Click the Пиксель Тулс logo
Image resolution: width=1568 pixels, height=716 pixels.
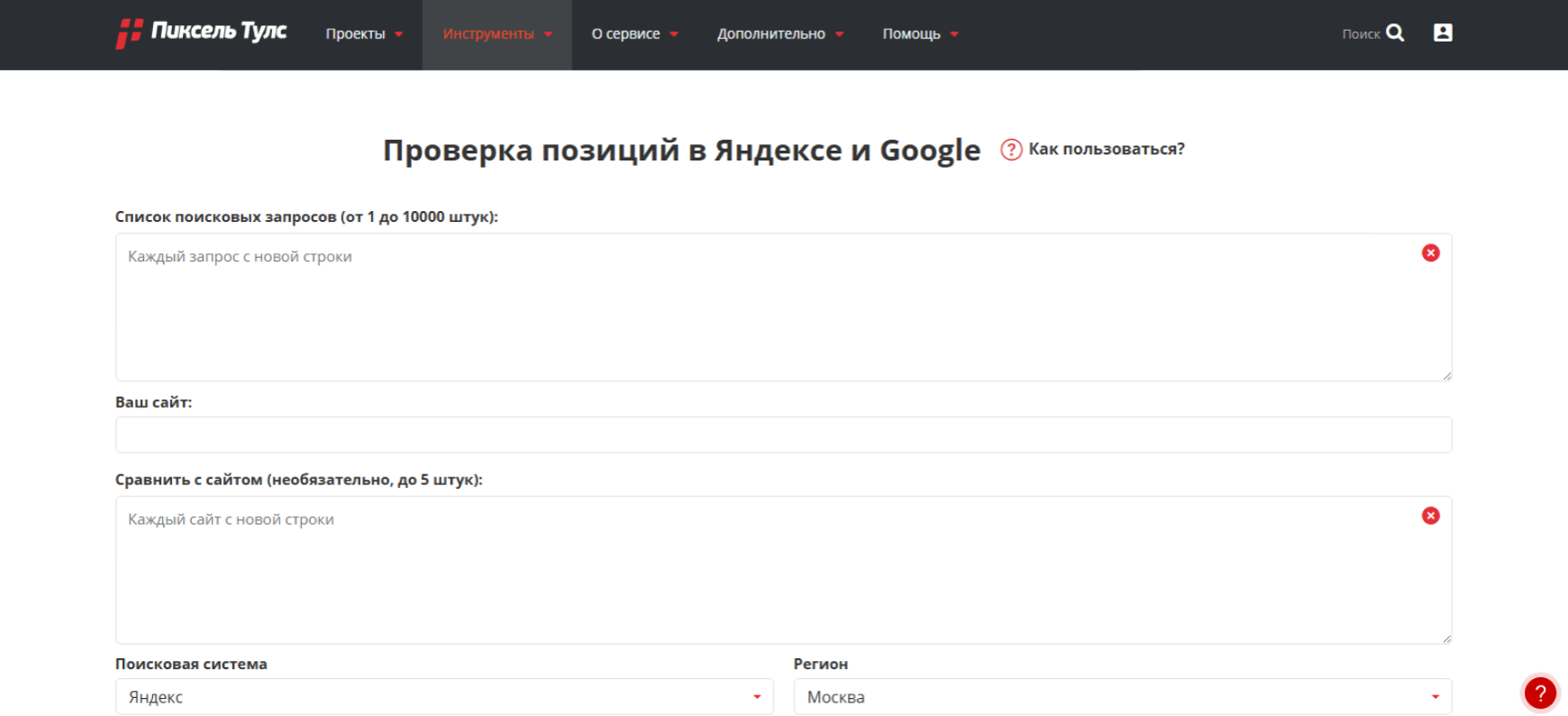point(201,32)
